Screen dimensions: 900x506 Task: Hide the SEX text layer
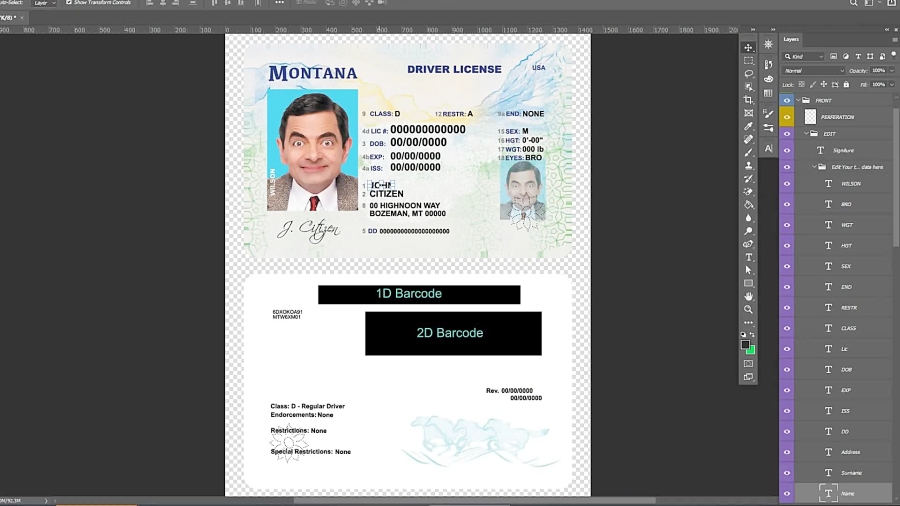[x=787, y=266]
